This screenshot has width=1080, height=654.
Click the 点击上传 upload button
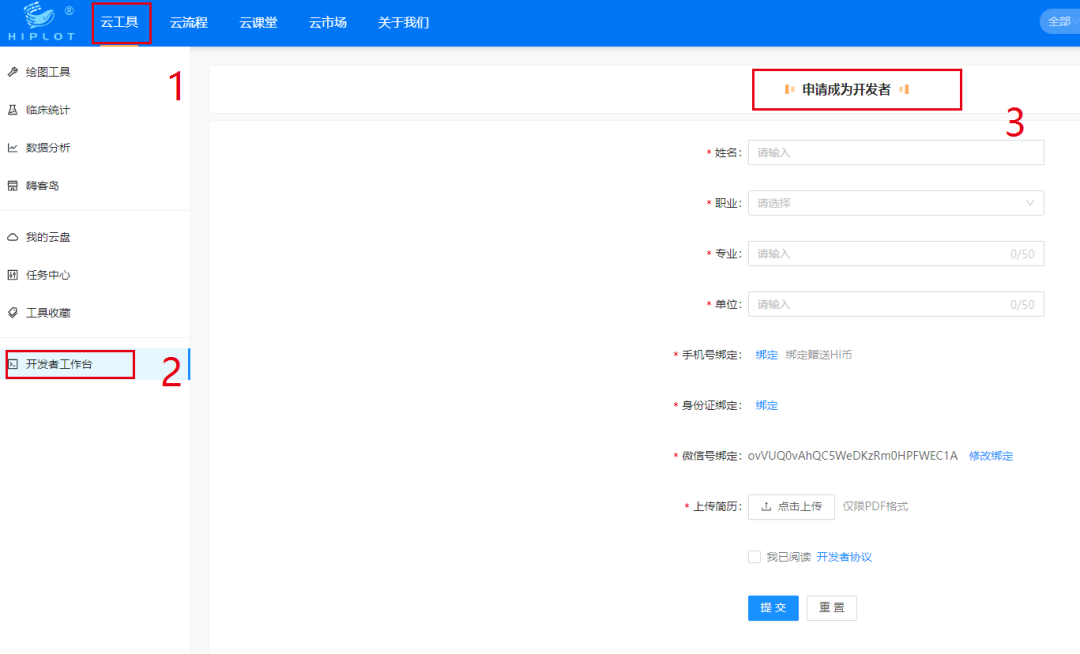click(791, 507)
